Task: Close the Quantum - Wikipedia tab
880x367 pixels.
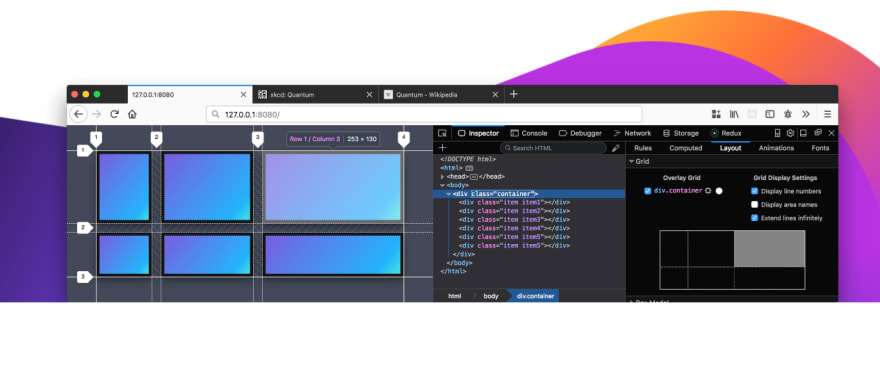Action: coord(495,95)
